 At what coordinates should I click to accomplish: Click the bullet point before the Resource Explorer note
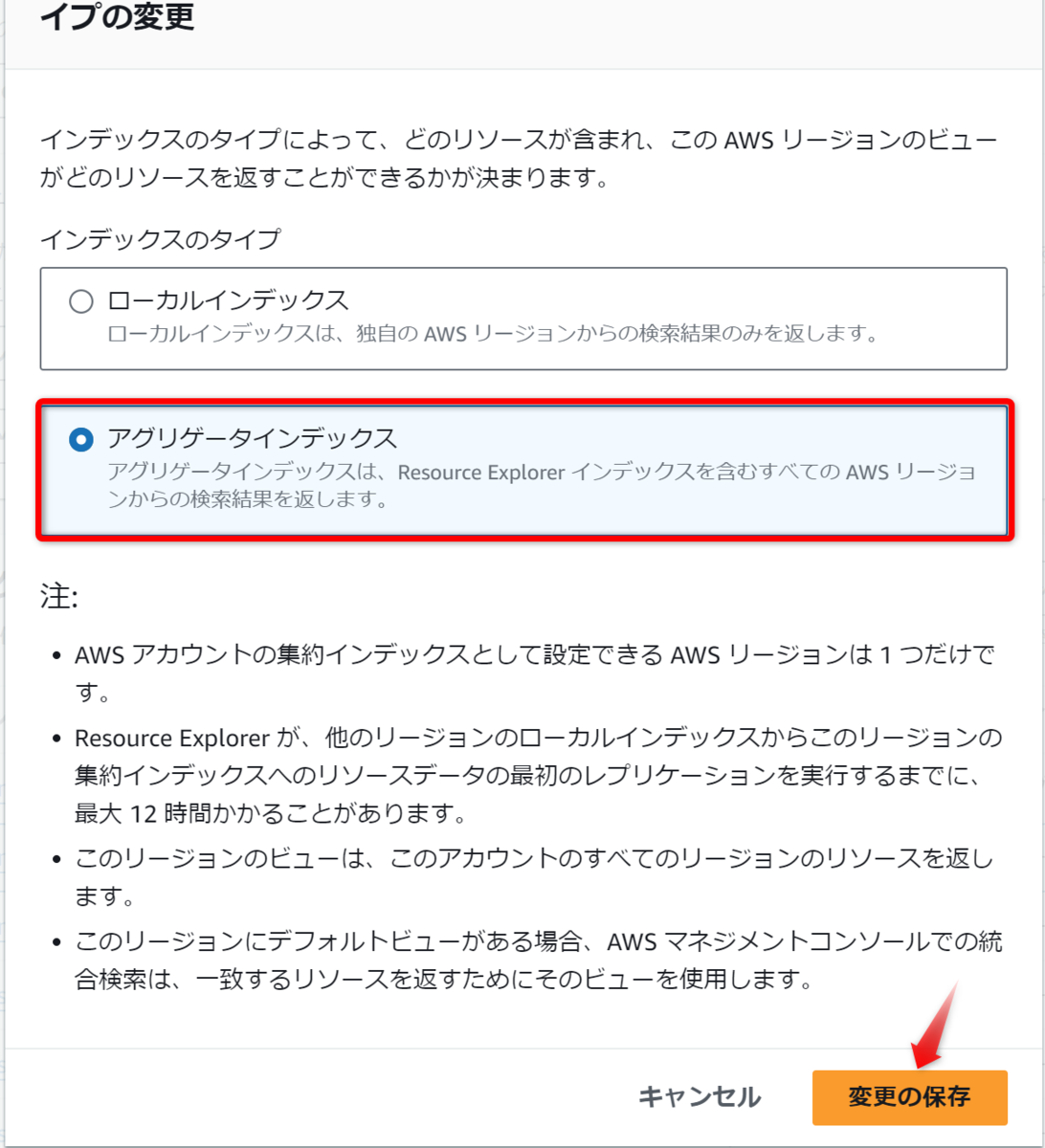pos(56,740)
